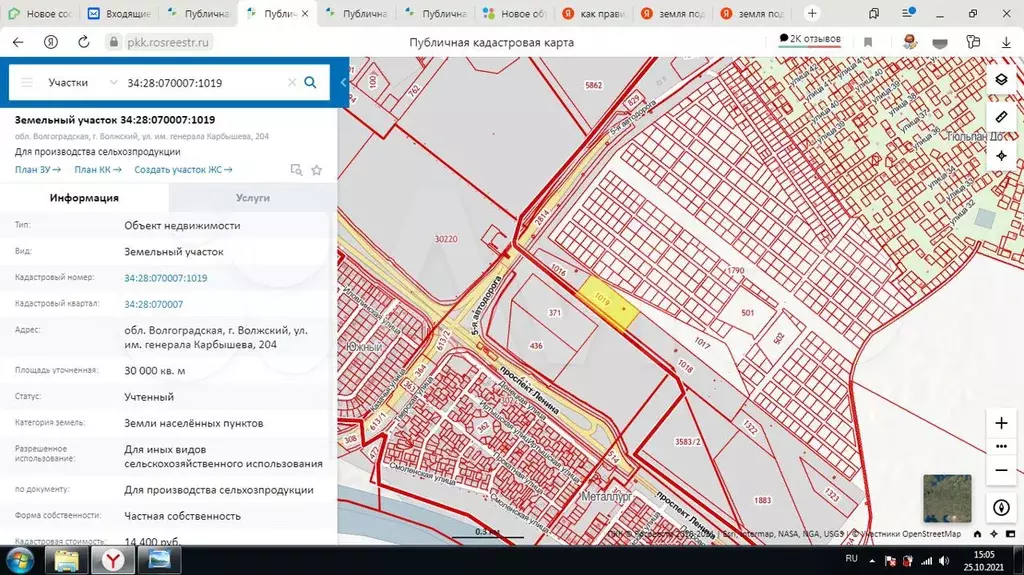Screen dimensions: 1024x575
Task: Click the area value 30 000 кв. м
Action: (x=155, y=370)
